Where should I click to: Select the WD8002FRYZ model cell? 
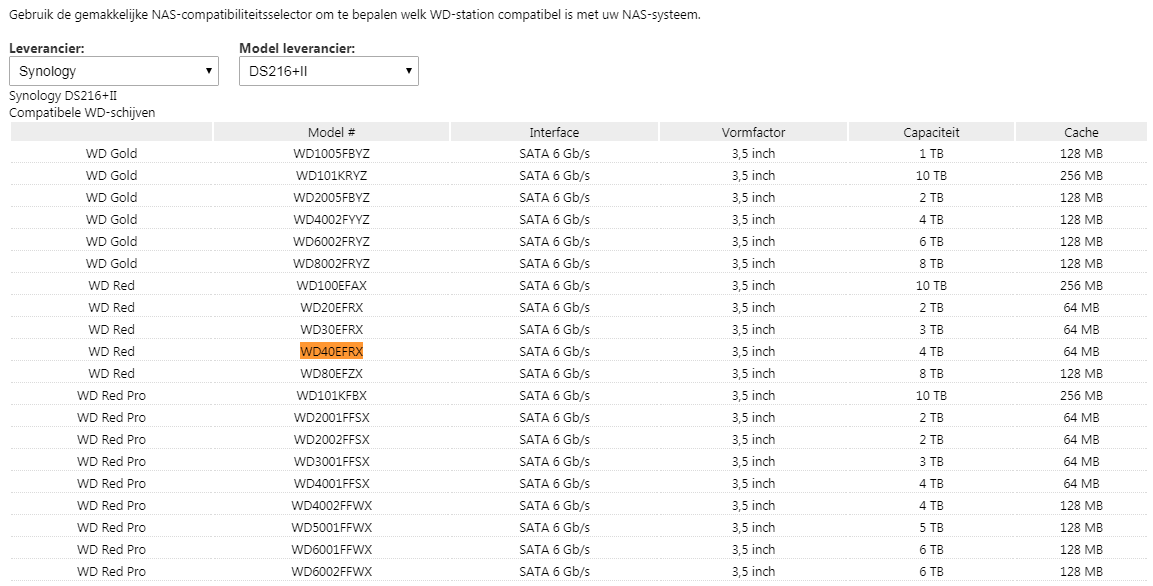pyautogui.click(x=331, y=263)
